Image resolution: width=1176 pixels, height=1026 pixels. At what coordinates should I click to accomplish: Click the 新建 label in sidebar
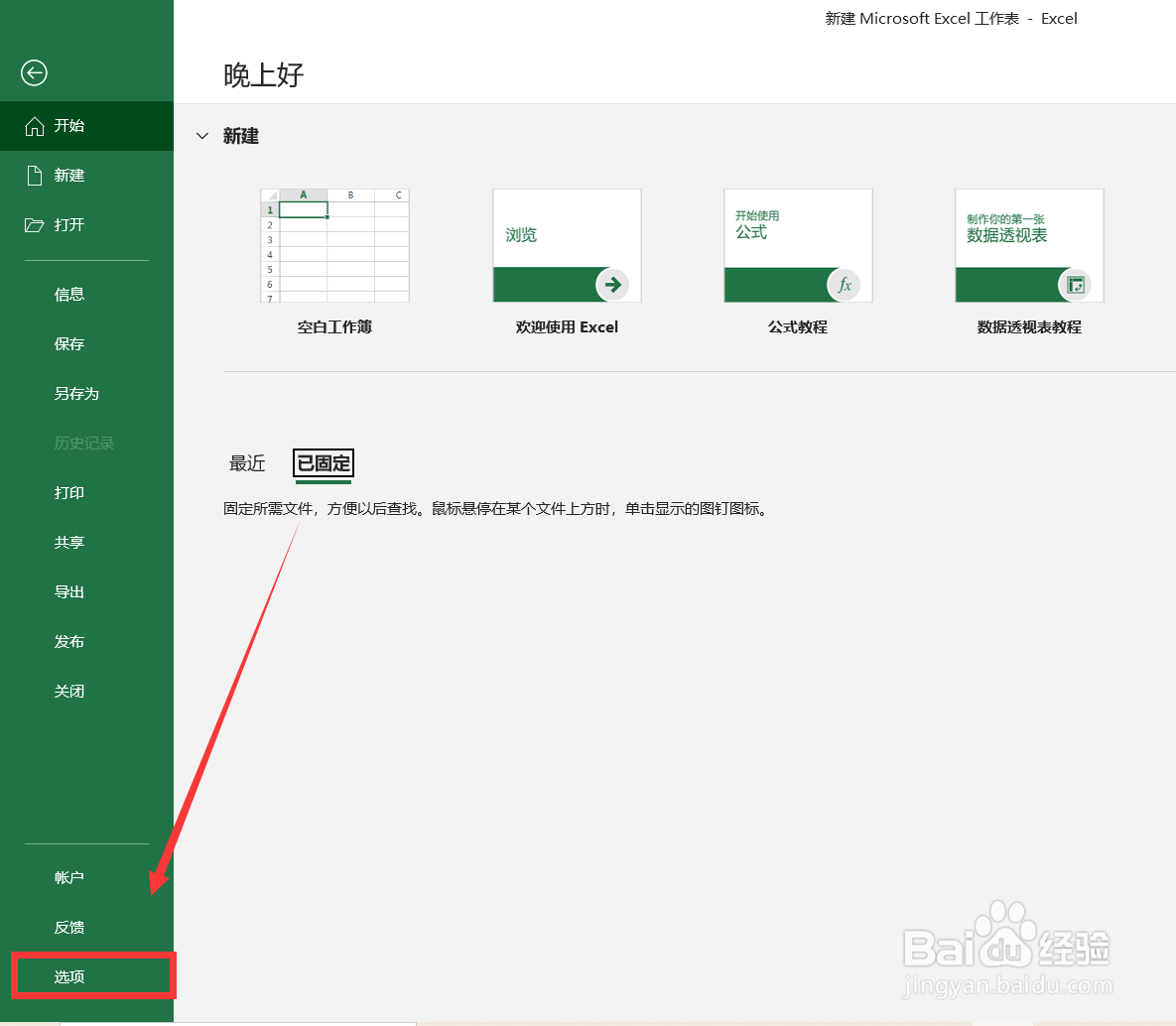click(x=69, y=176)
